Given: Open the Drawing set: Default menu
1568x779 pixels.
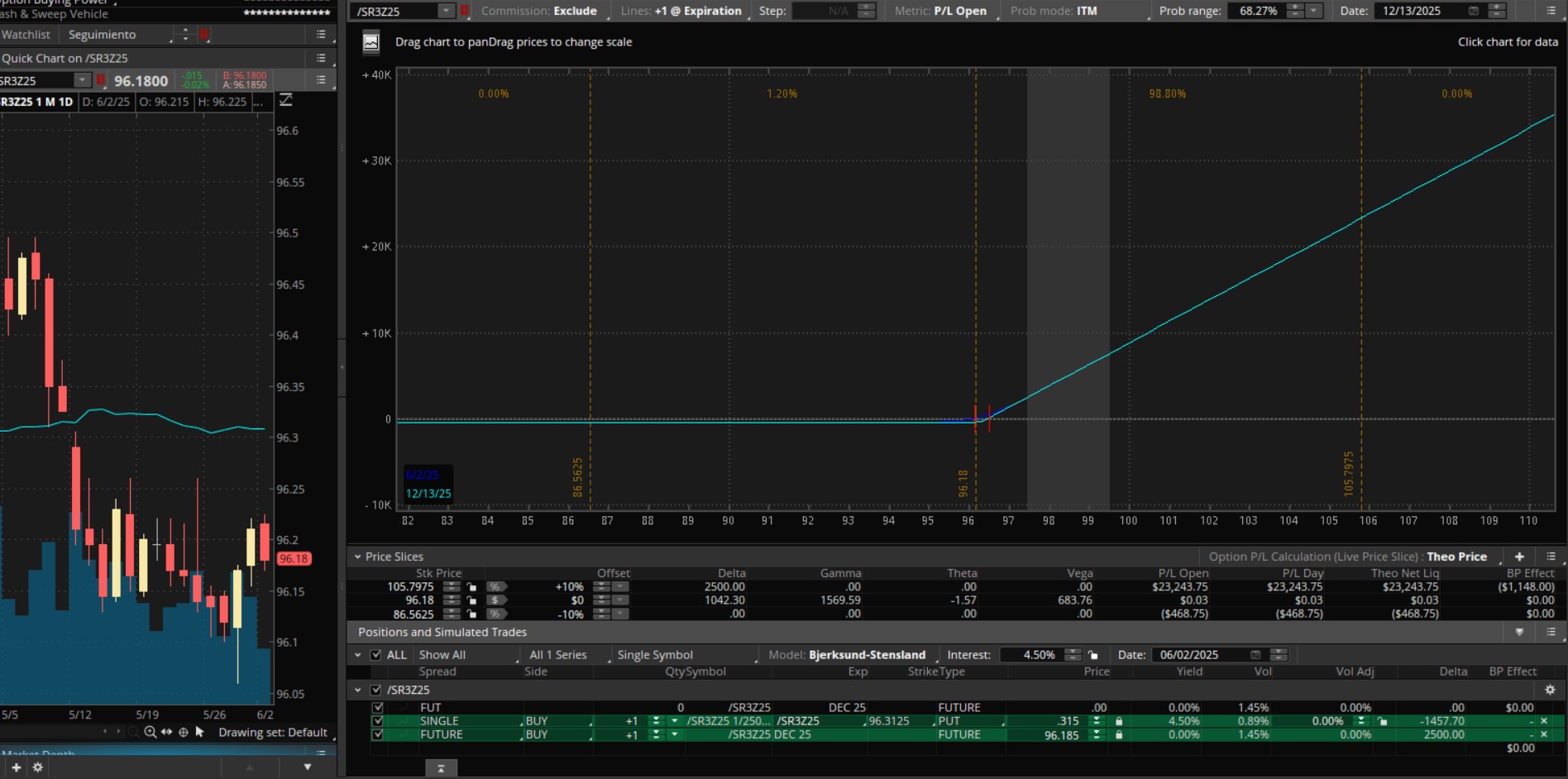Looking at the screenshot, I should (276, 733).
